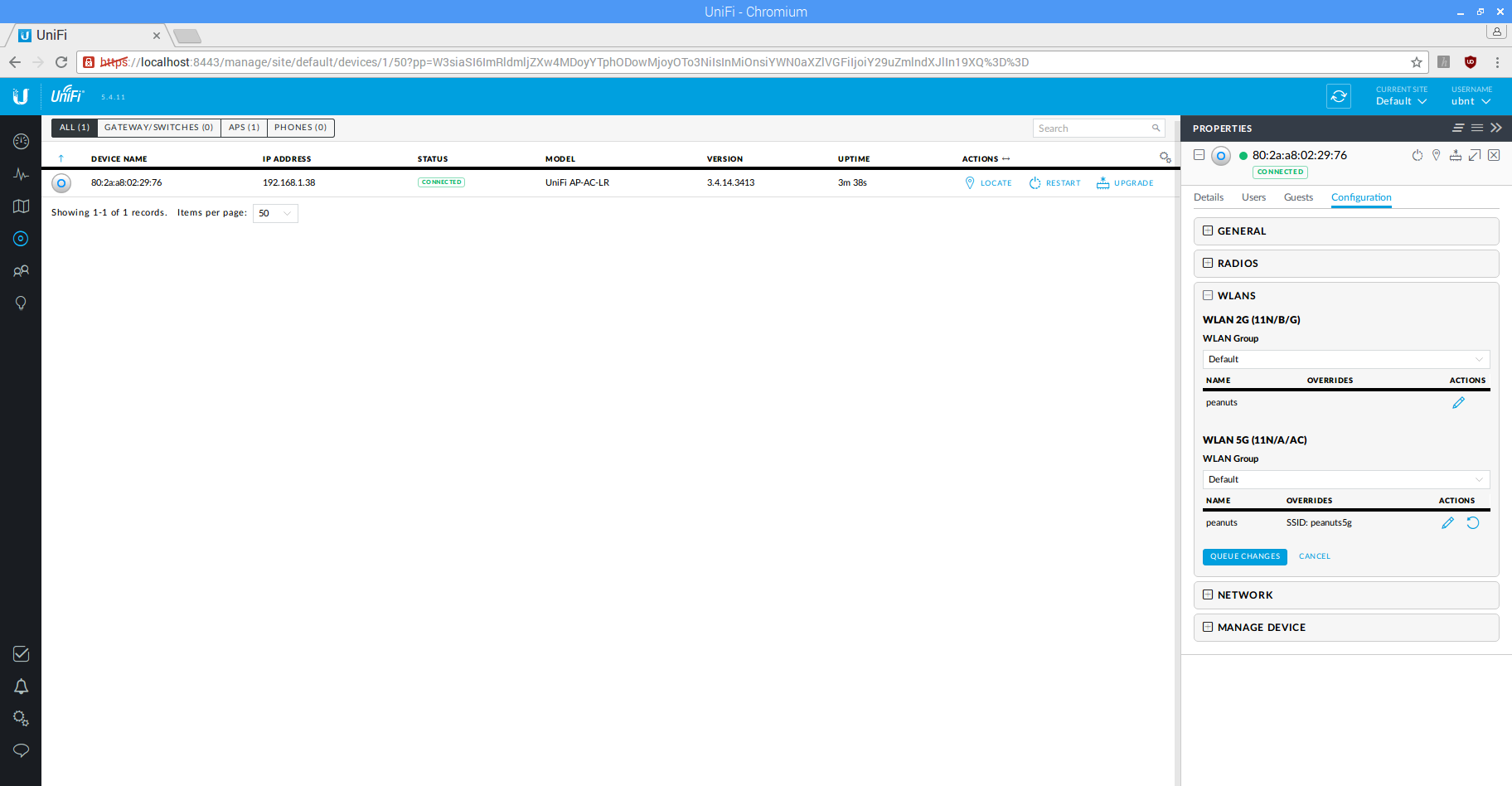Expand the GENERAL section
This screenshot has height=786, width=1512.
1208,231
